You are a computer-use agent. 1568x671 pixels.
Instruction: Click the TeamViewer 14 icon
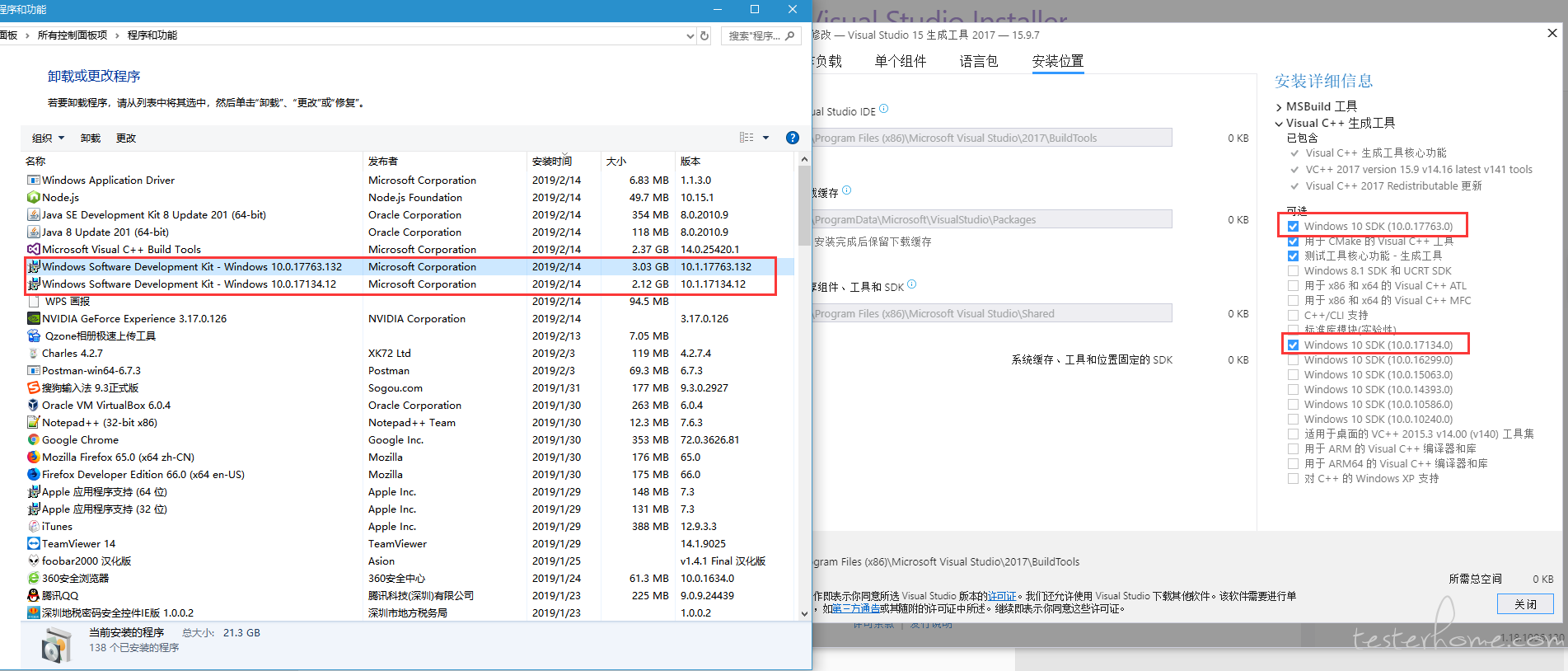point(34,543)
